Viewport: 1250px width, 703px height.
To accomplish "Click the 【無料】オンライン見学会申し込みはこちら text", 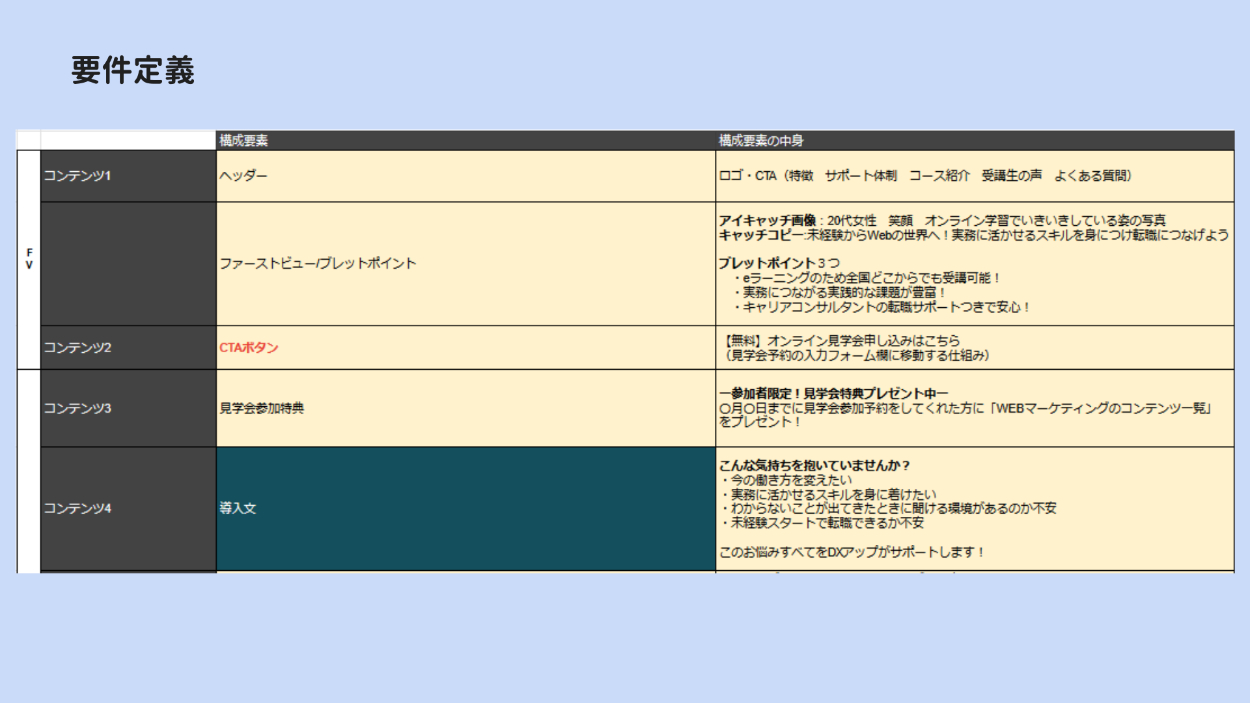I will (839, 341).
